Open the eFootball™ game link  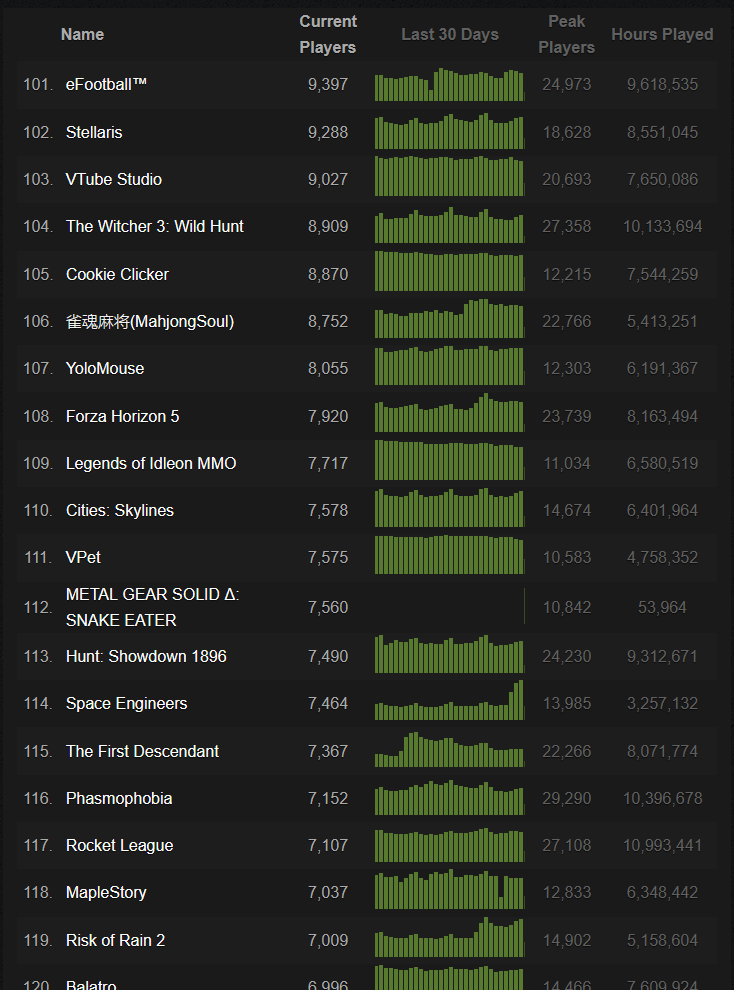106,85
